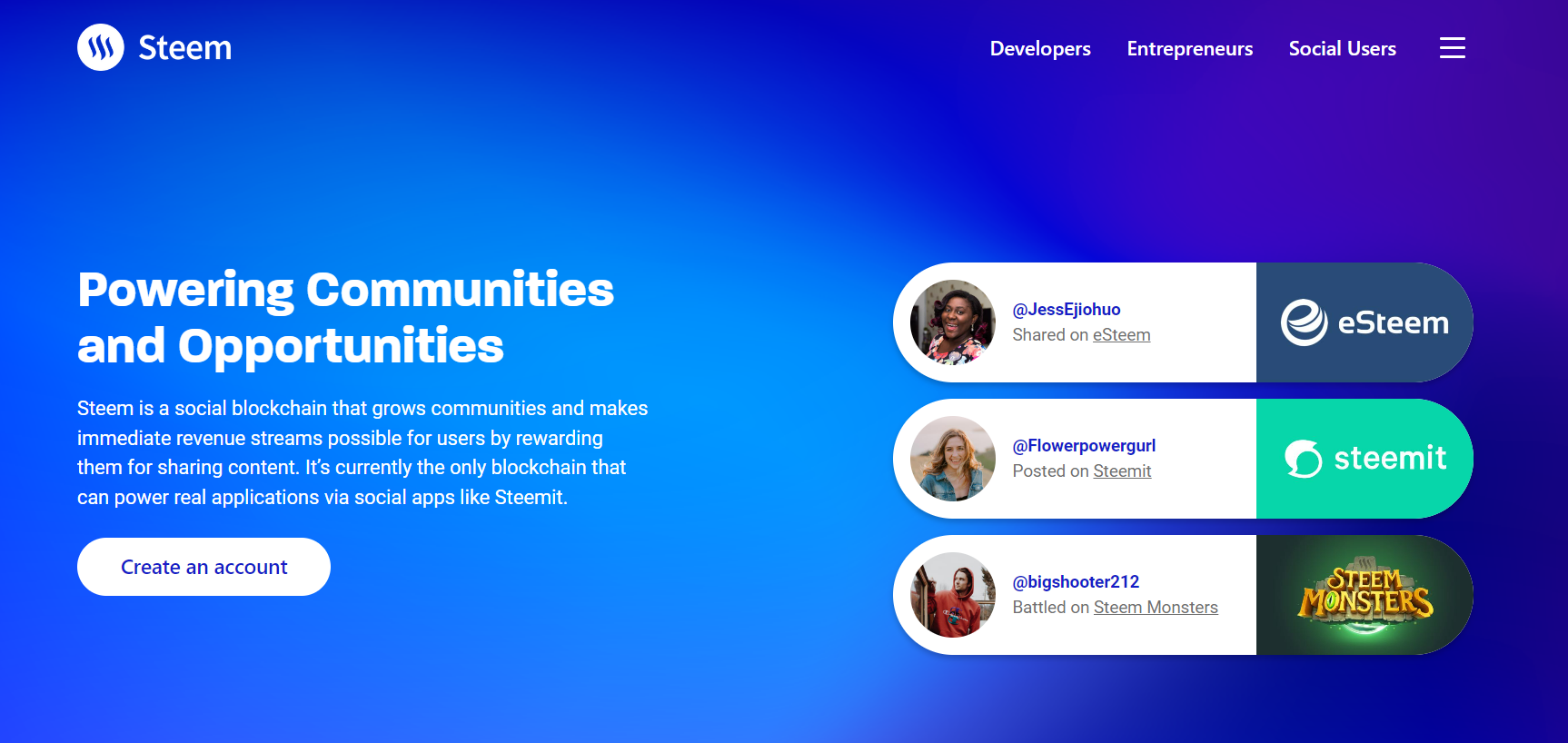Image resolution: width=1568 pixels, height=743 pixels.
Task: Follow the Steemit link
Action: point(1122,471)
